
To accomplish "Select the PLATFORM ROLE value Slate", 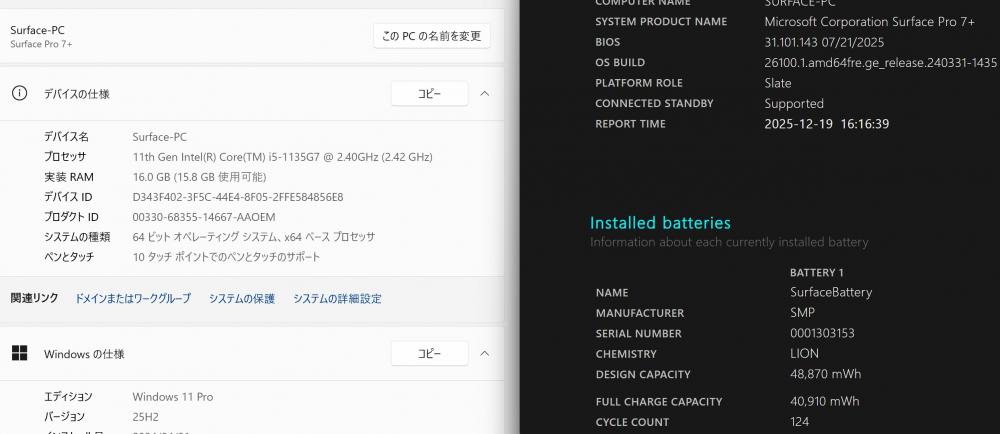I will (777, 83).
